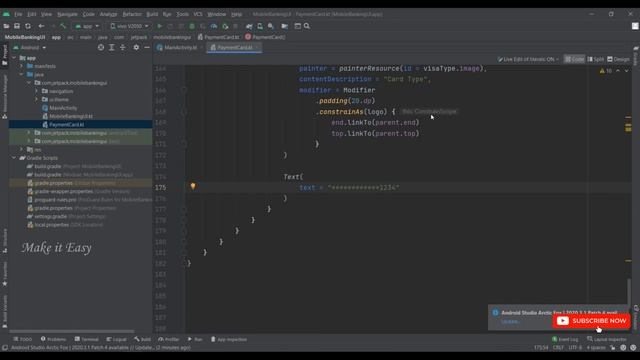Click the Update link in notification
This screenshot has width=640, height=360.
tap(510, 322)
